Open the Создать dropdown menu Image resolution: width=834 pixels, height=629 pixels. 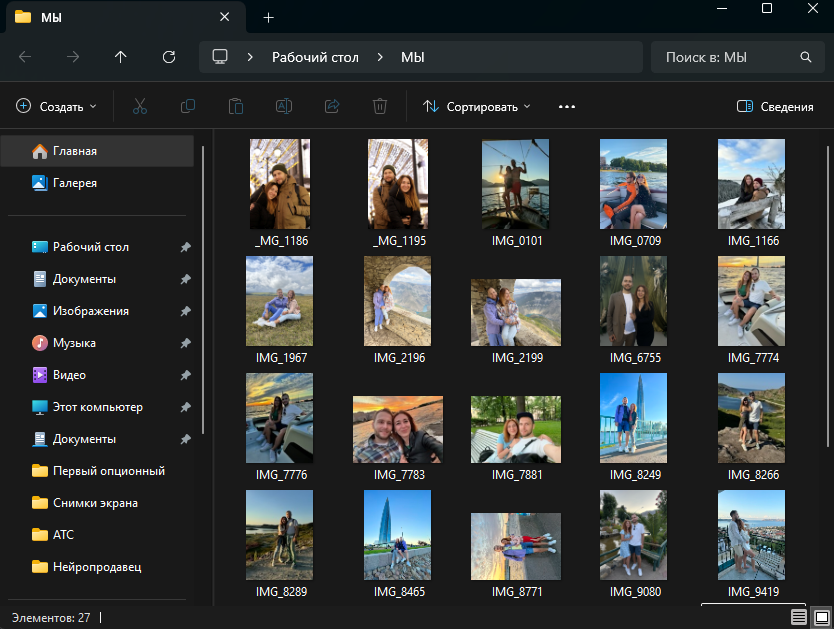pos(57,106)
